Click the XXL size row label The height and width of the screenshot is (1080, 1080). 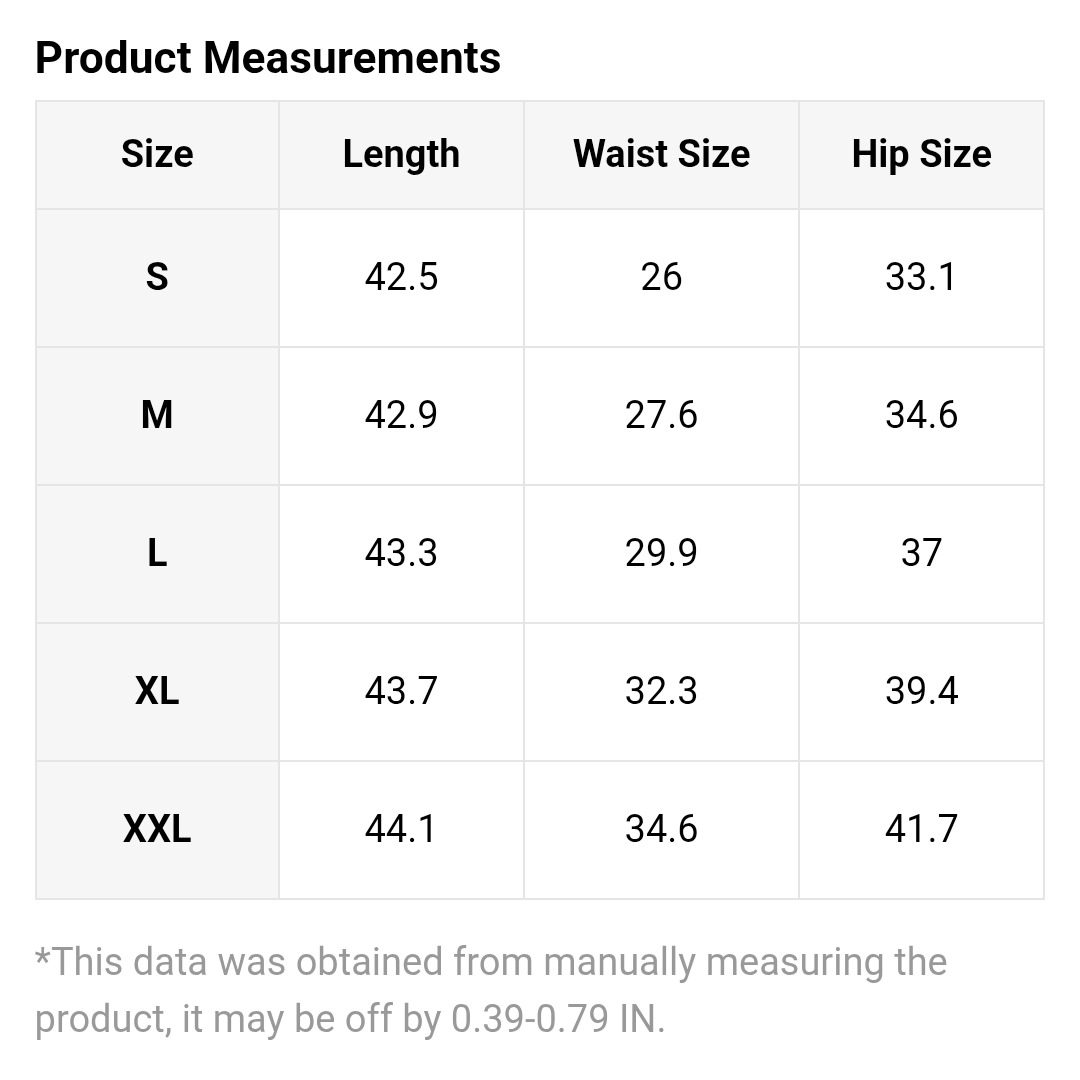(157, 829)
